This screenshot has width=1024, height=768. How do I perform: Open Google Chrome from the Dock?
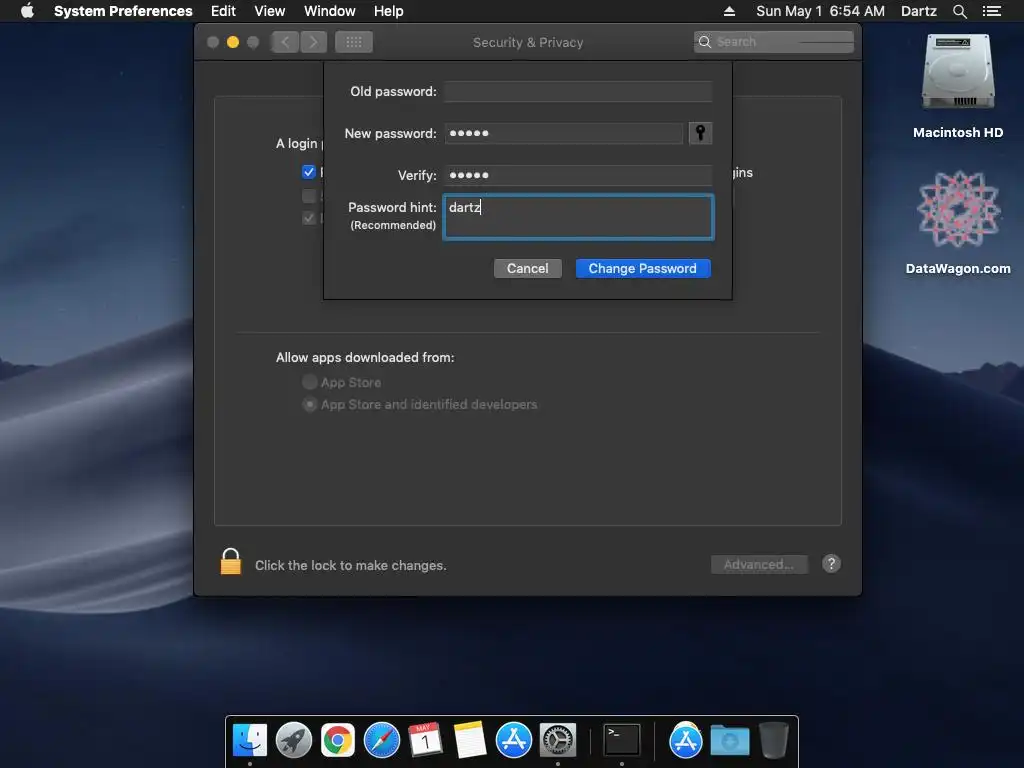point(338,741)
